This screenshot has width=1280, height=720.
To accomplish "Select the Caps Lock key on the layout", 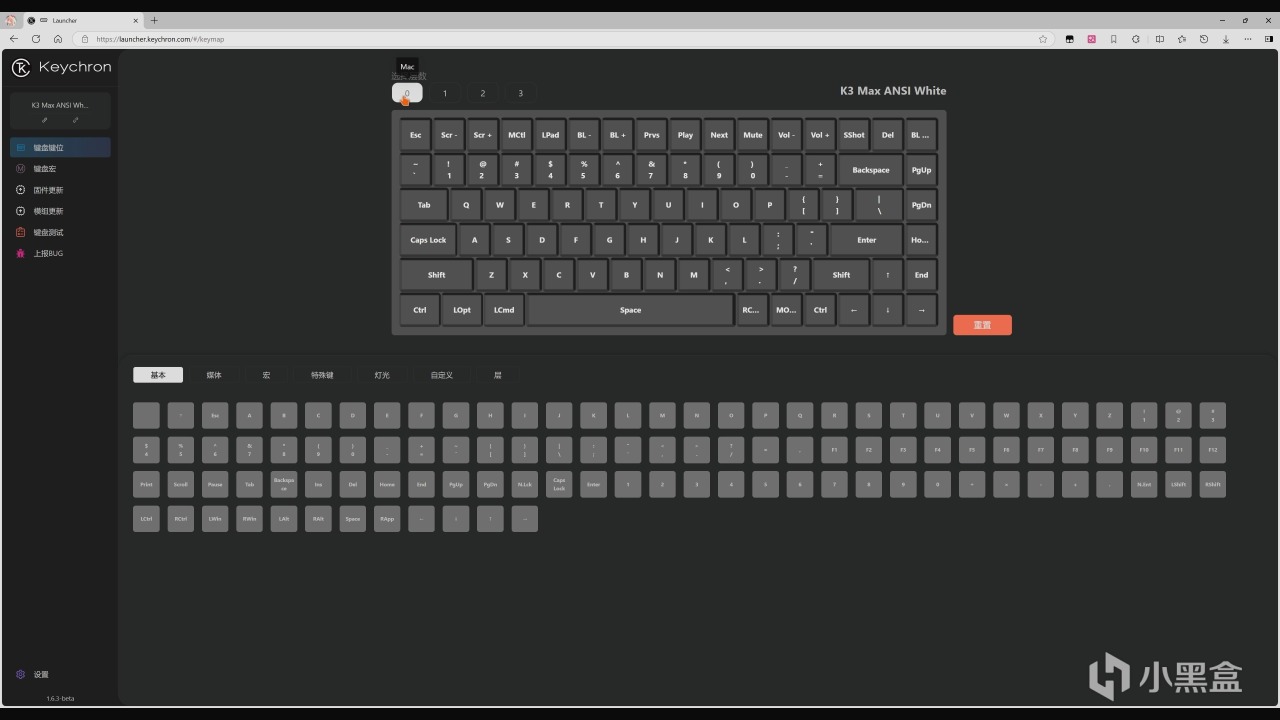I will point(428,240).
